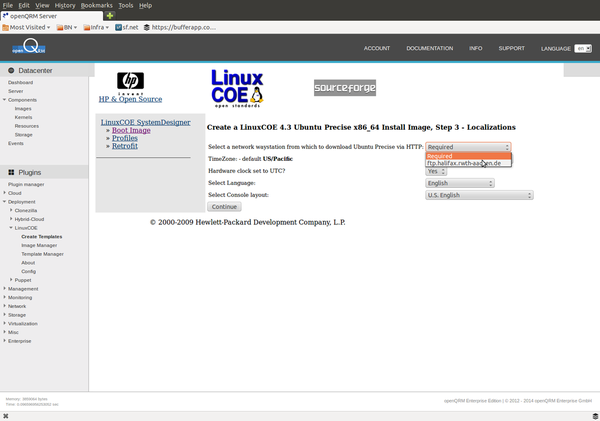Go to the Retrofit link

[125, 146]
